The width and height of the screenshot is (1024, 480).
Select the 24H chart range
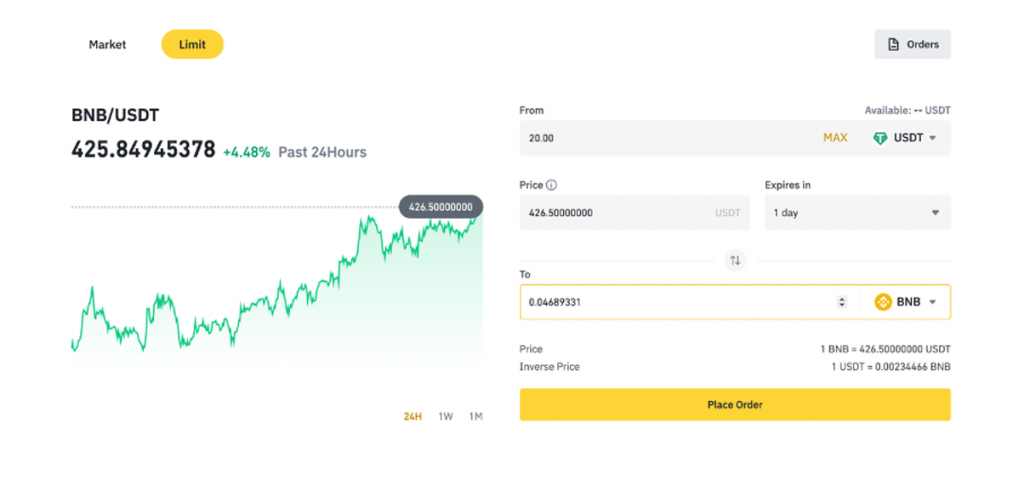(x=412, y=417)
